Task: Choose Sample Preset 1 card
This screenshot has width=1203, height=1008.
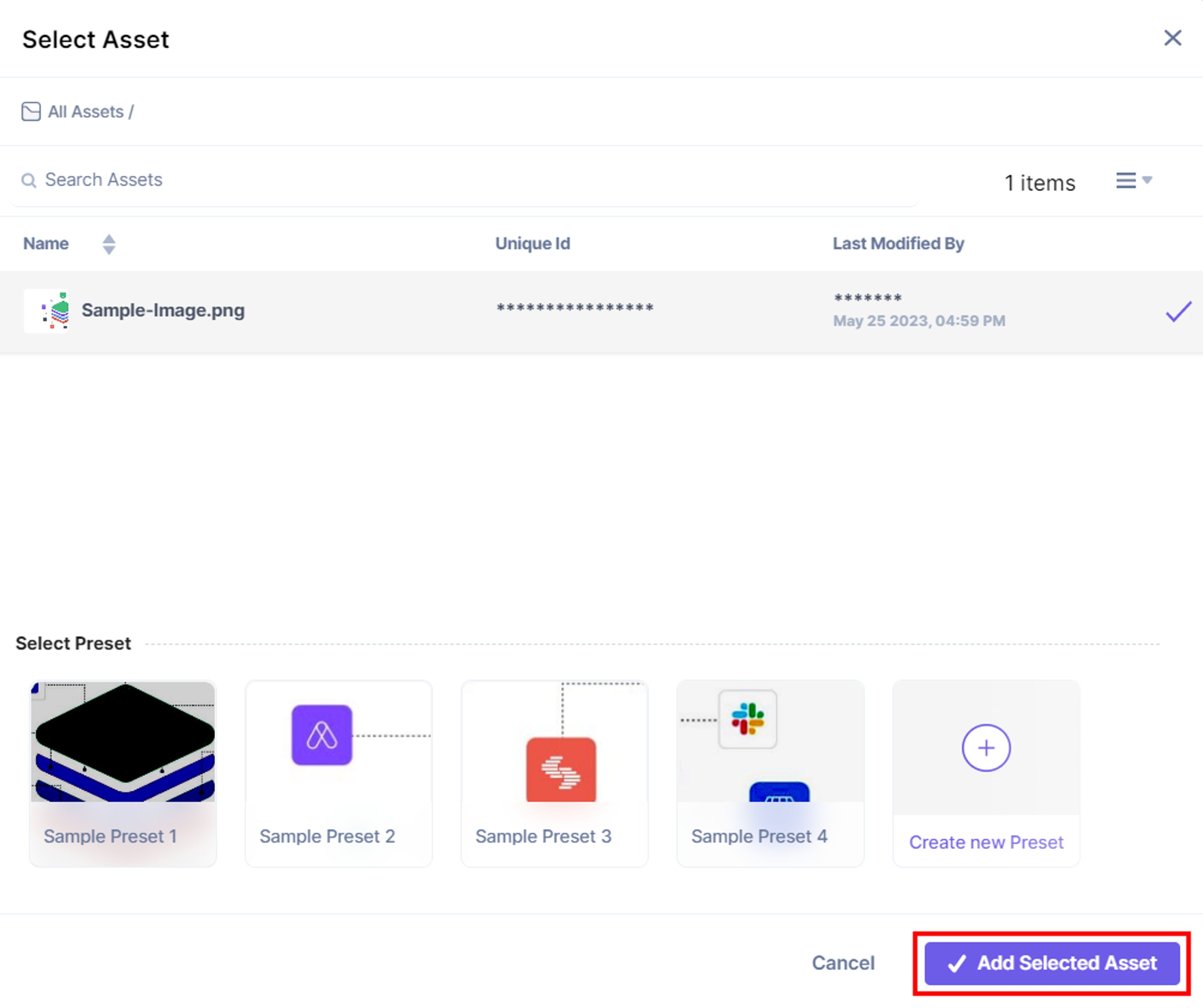Action: (122, 773)
